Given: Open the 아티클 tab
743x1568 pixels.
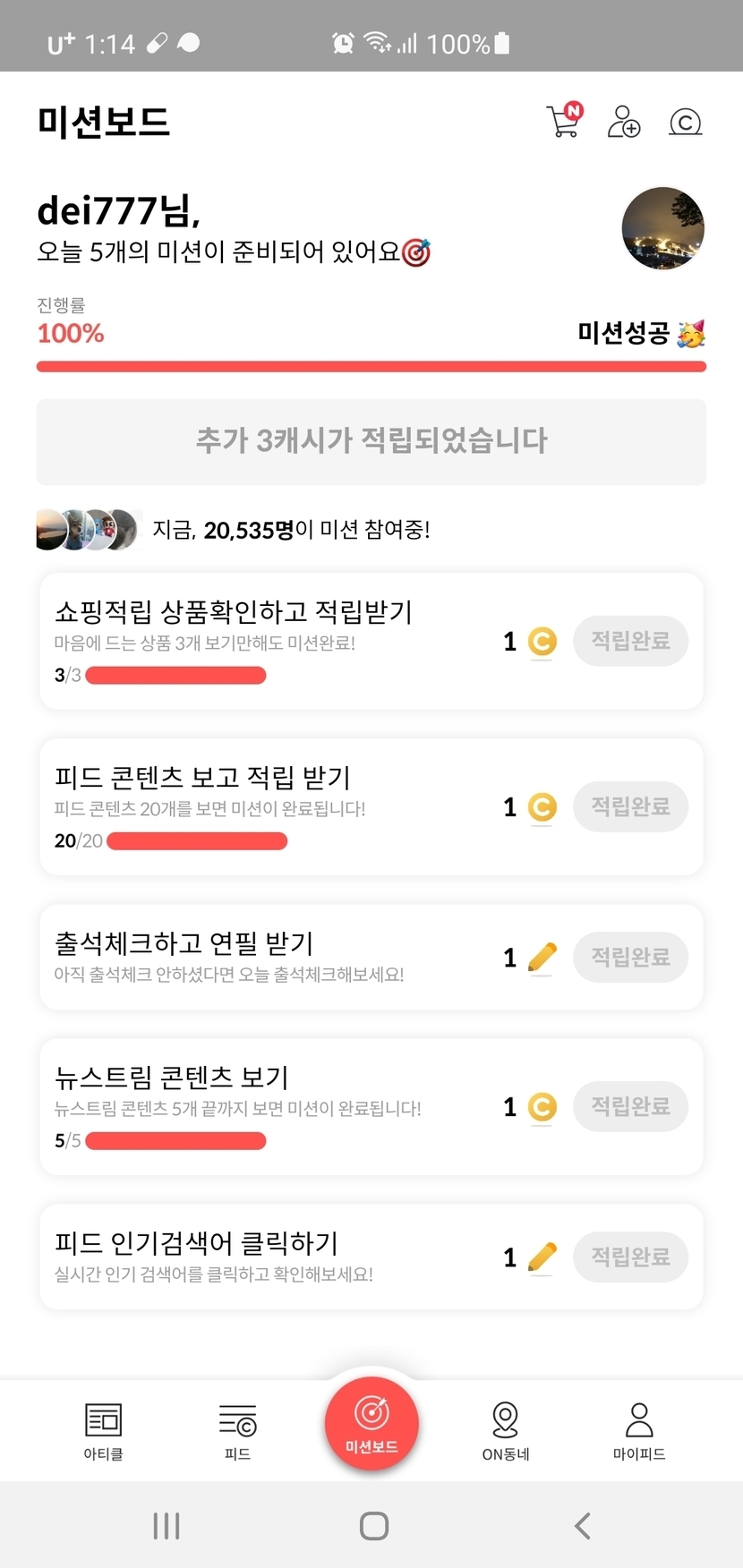Looking at the screenshot, I should pos(104,1430).
